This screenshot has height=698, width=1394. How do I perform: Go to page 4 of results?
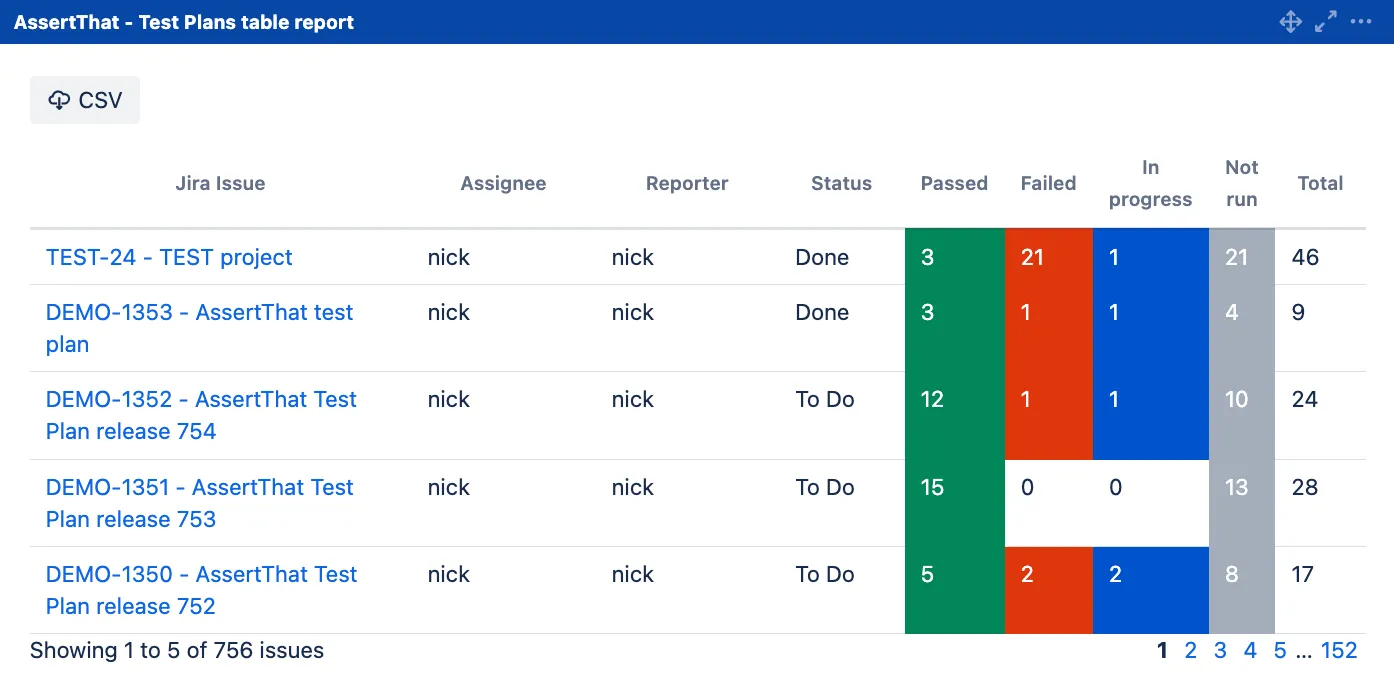click(1250, 651)
